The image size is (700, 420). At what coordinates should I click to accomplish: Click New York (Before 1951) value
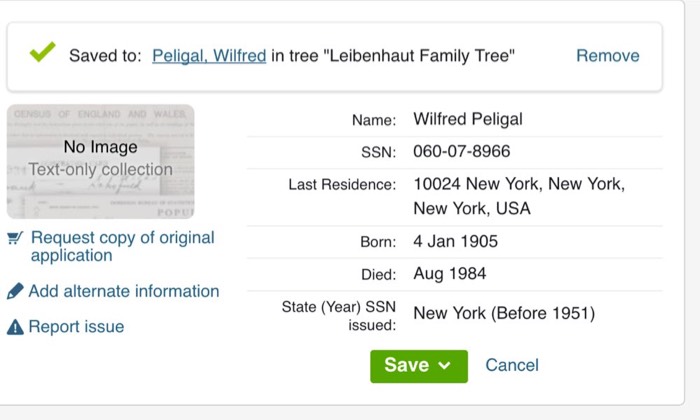pyautogui.click(x=504, y=314)
